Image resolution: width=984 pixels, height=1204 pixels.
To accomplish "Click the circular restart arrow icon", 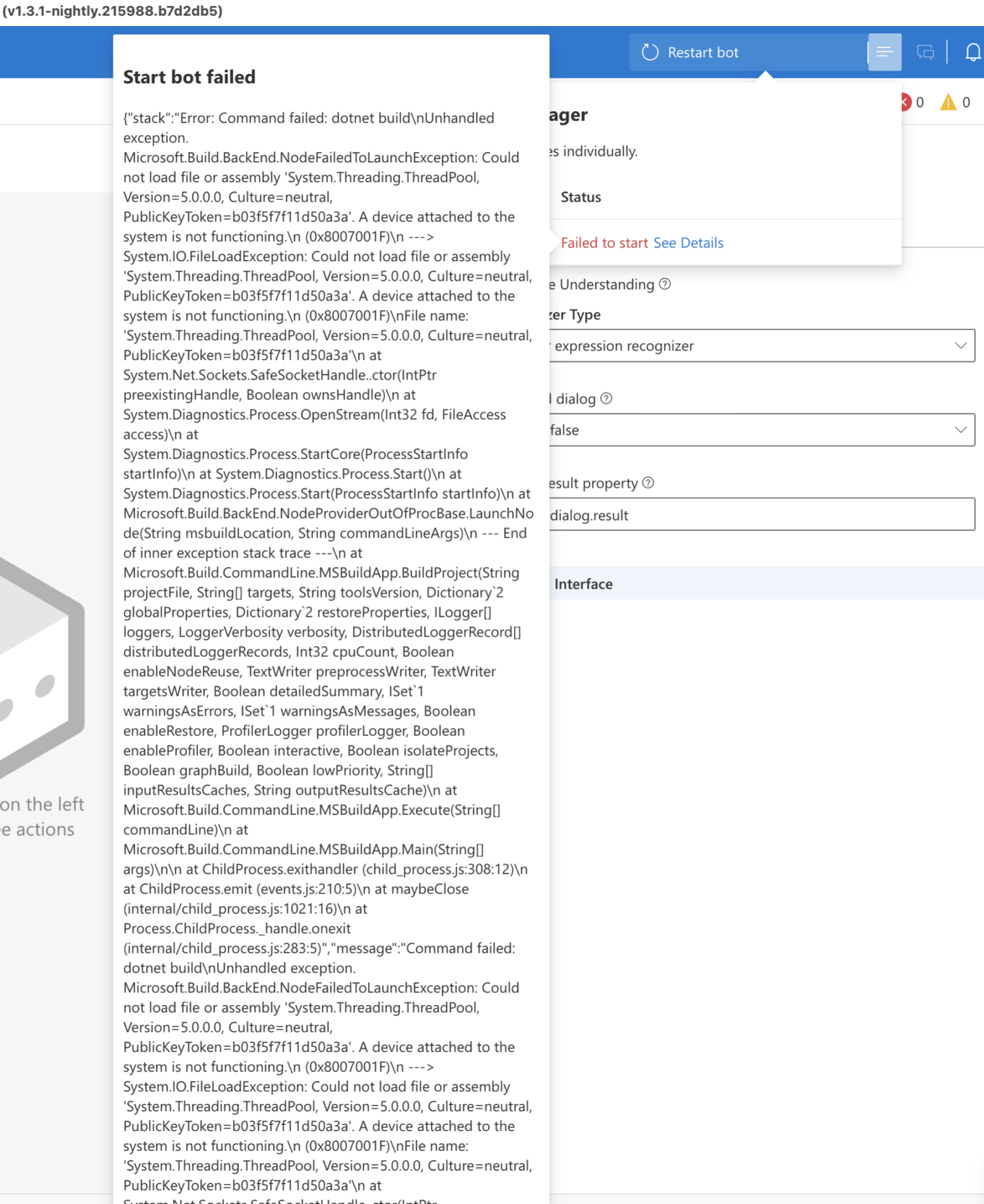I will (649, 51).
